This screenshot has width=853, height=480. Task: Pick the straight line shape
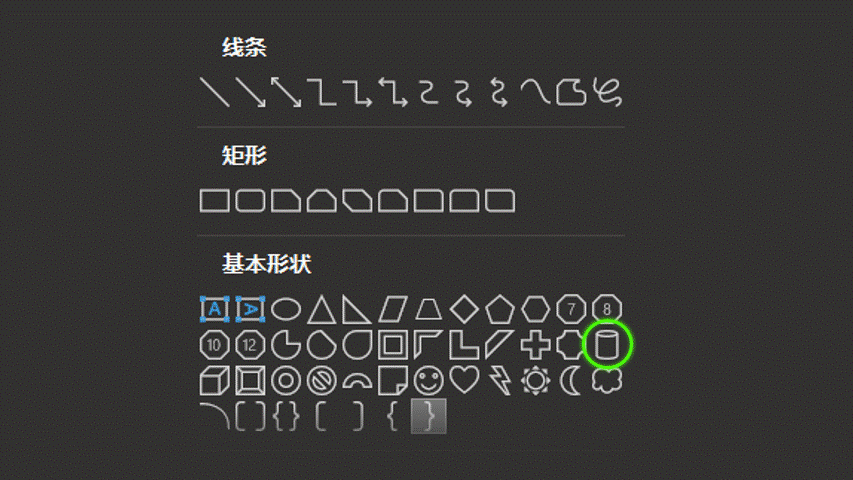(x=214, y=92)
